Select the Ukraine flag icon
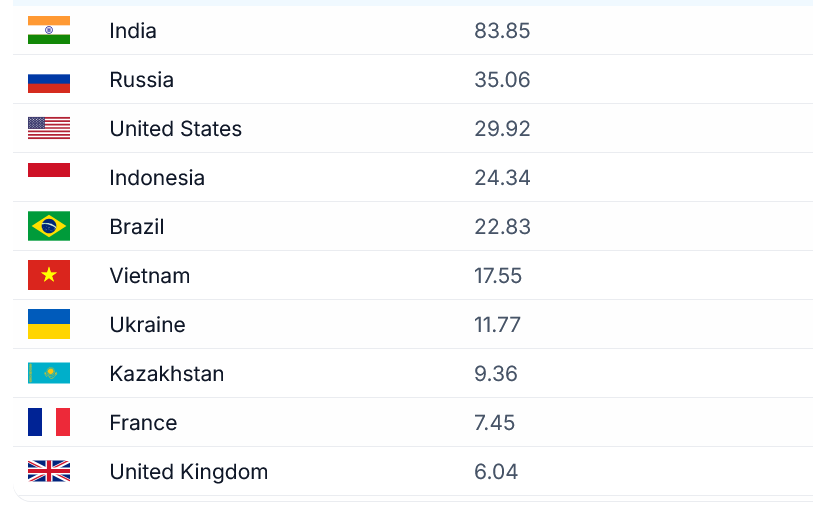Viewport: 813px width, 510px height. pyautogui.click(x=49, y=325)
